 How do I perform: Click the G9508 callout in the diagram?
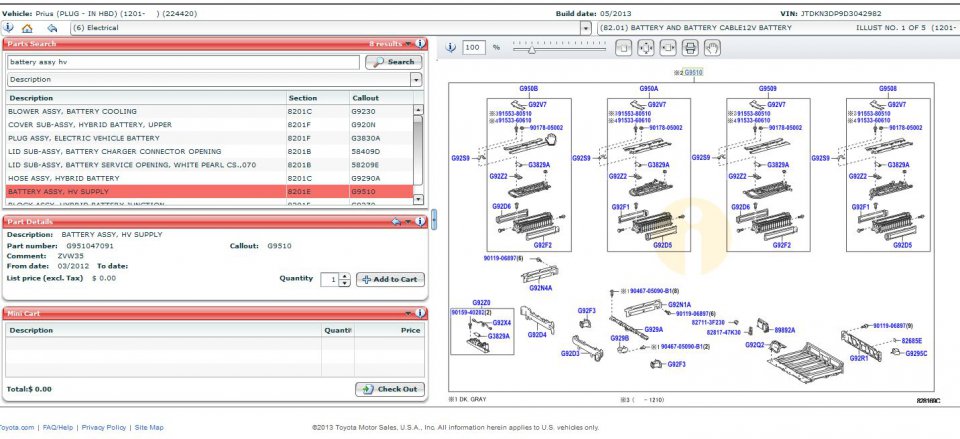point(888,89)
